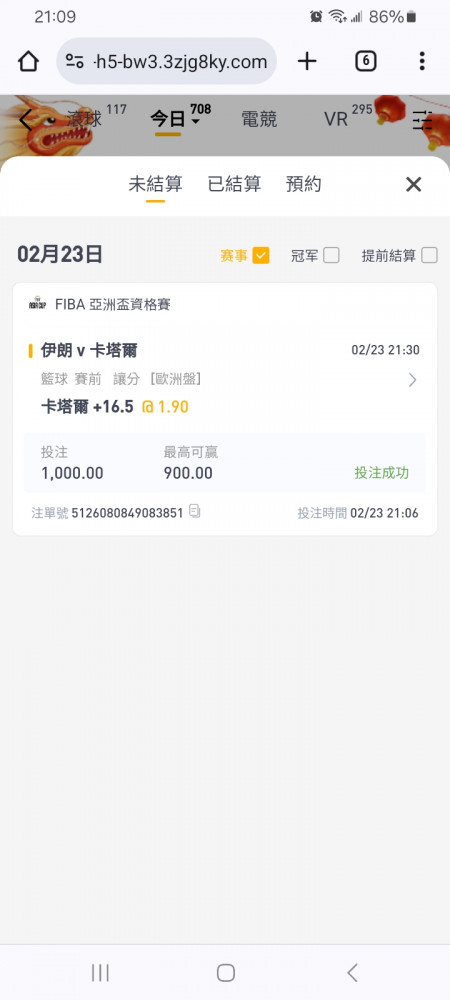450x1000 pixels.
Task: Close the bet records panel
Action: coord(414,184)
